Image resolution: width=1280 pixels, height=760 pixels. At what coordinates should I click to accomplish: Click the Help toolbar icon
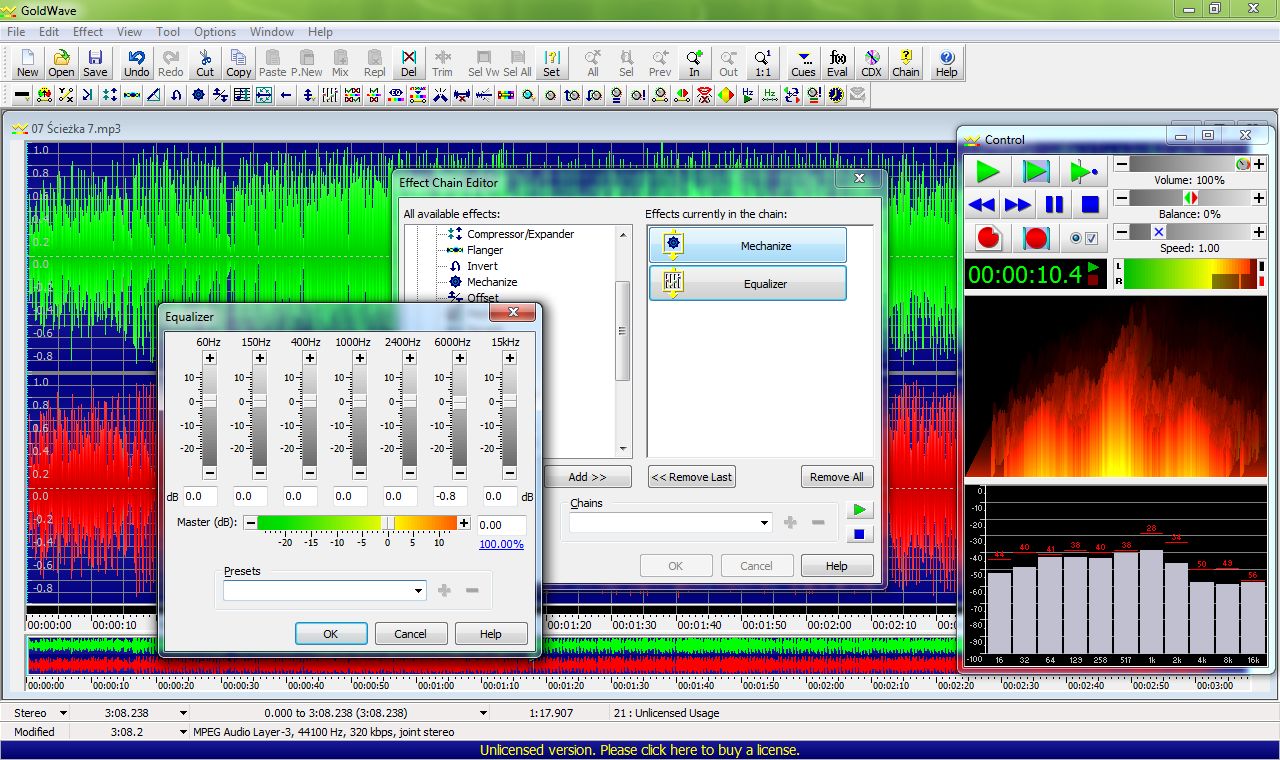tap(947, 63)
